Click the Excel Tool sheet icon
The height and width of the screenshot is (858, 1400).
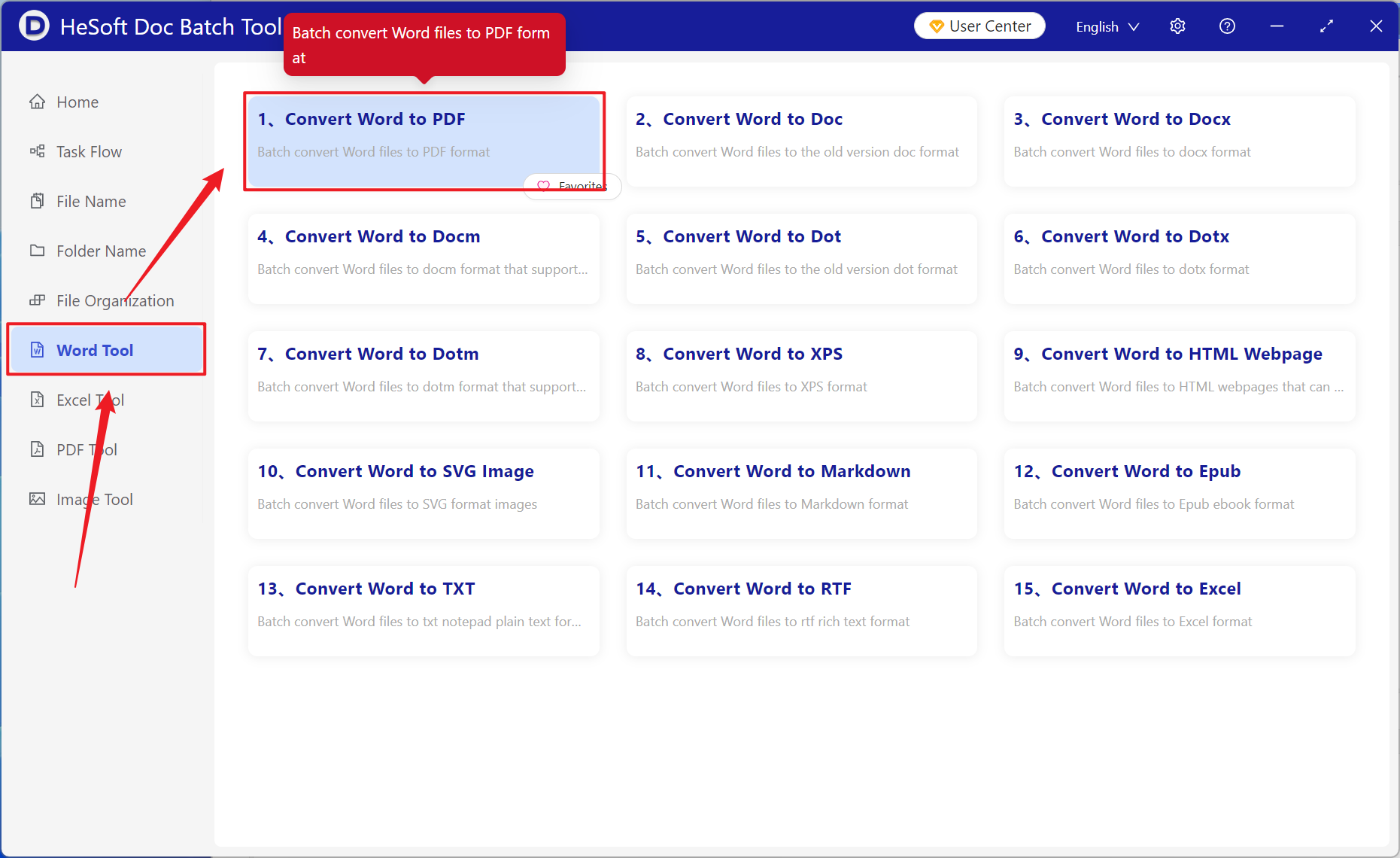[37, 400]
